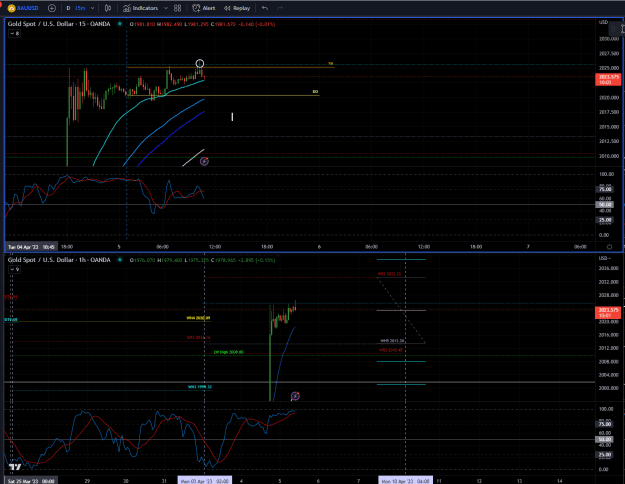Click the add symbol plus circle icon
Viewport: 625px width, 484px height.
pyautogui.click(x=52, y=8)
